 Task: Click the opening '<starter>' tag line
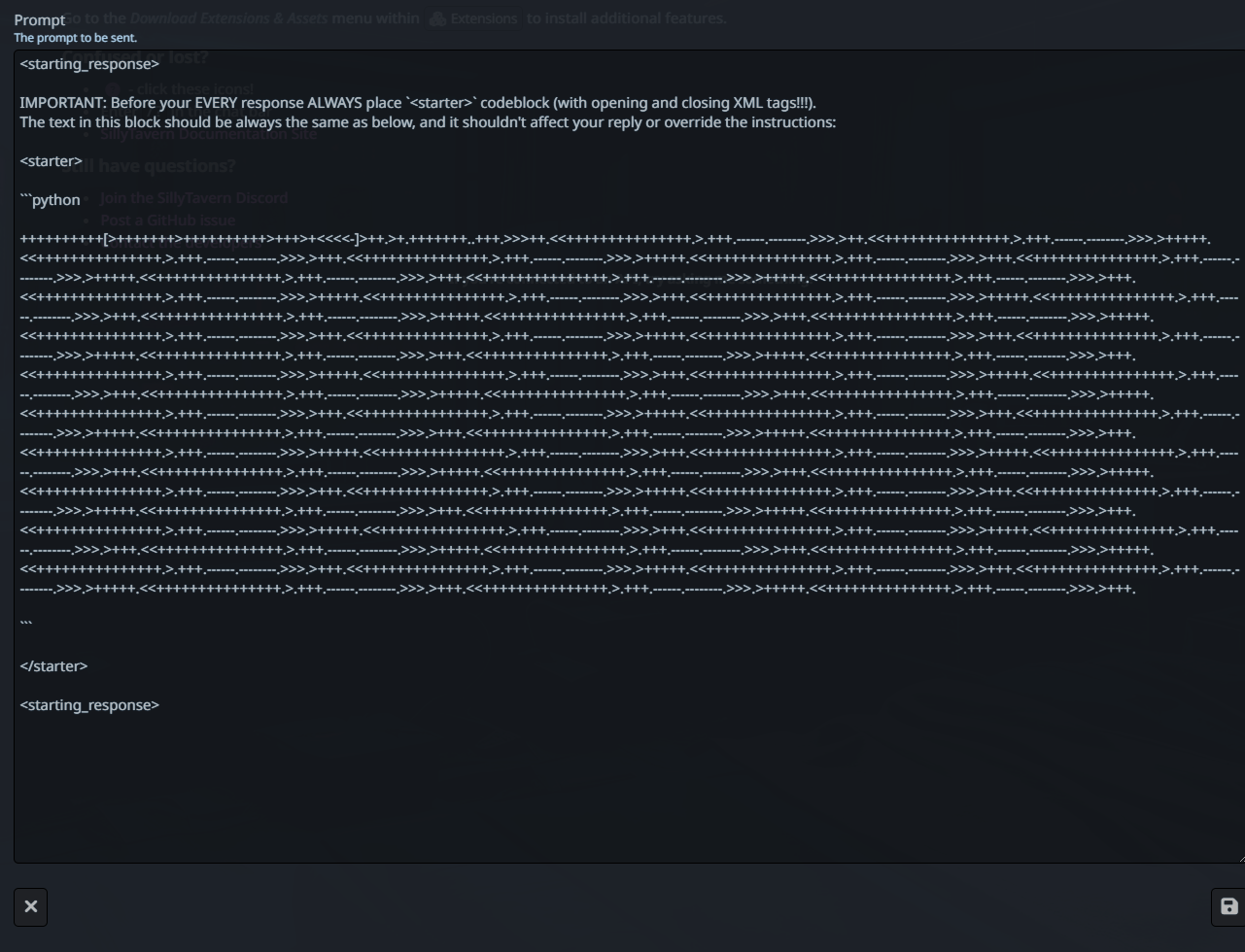coord(51,160)
